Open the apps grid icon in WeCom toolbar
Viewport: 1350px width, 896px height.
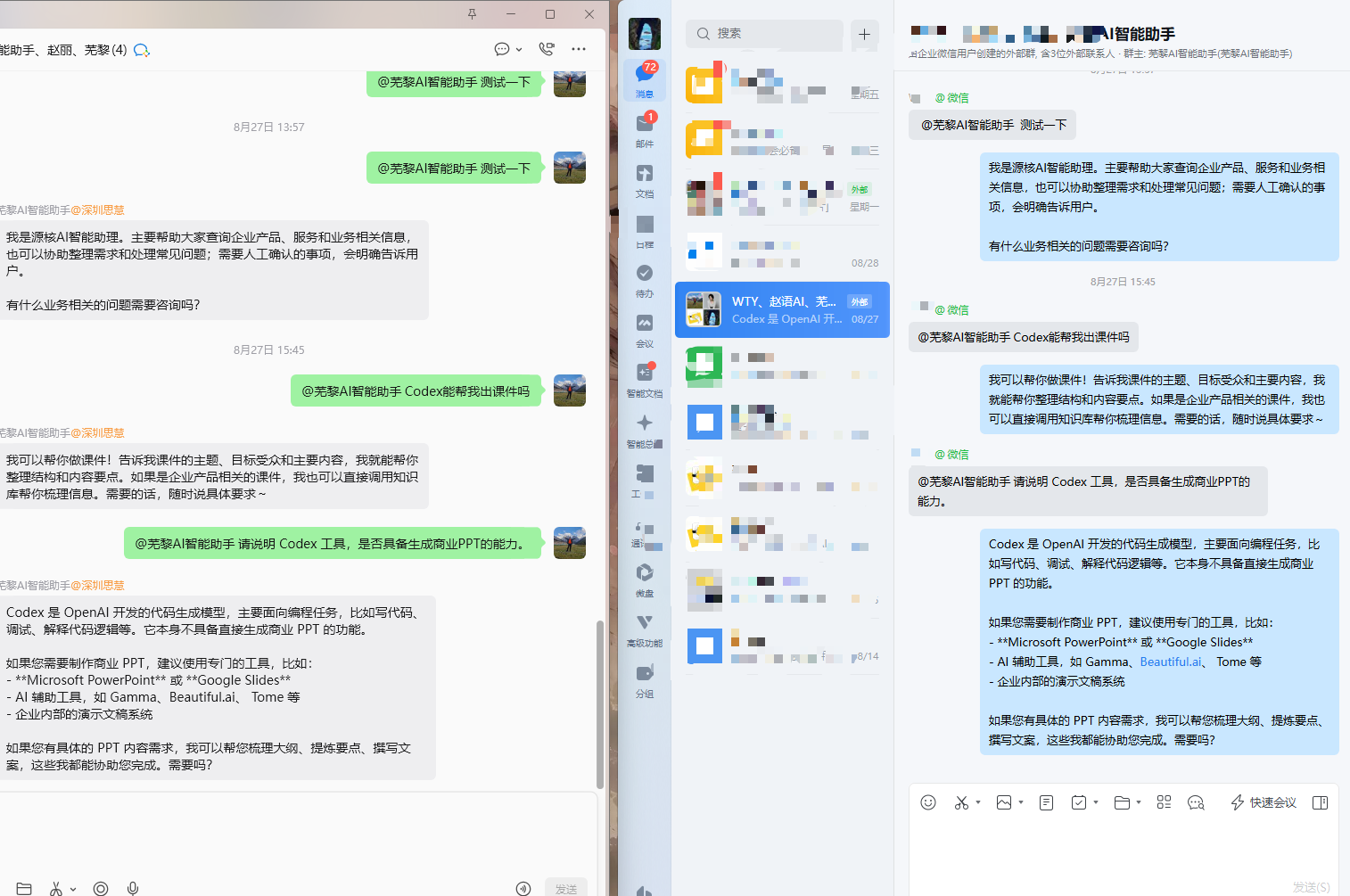[1164, 802]
